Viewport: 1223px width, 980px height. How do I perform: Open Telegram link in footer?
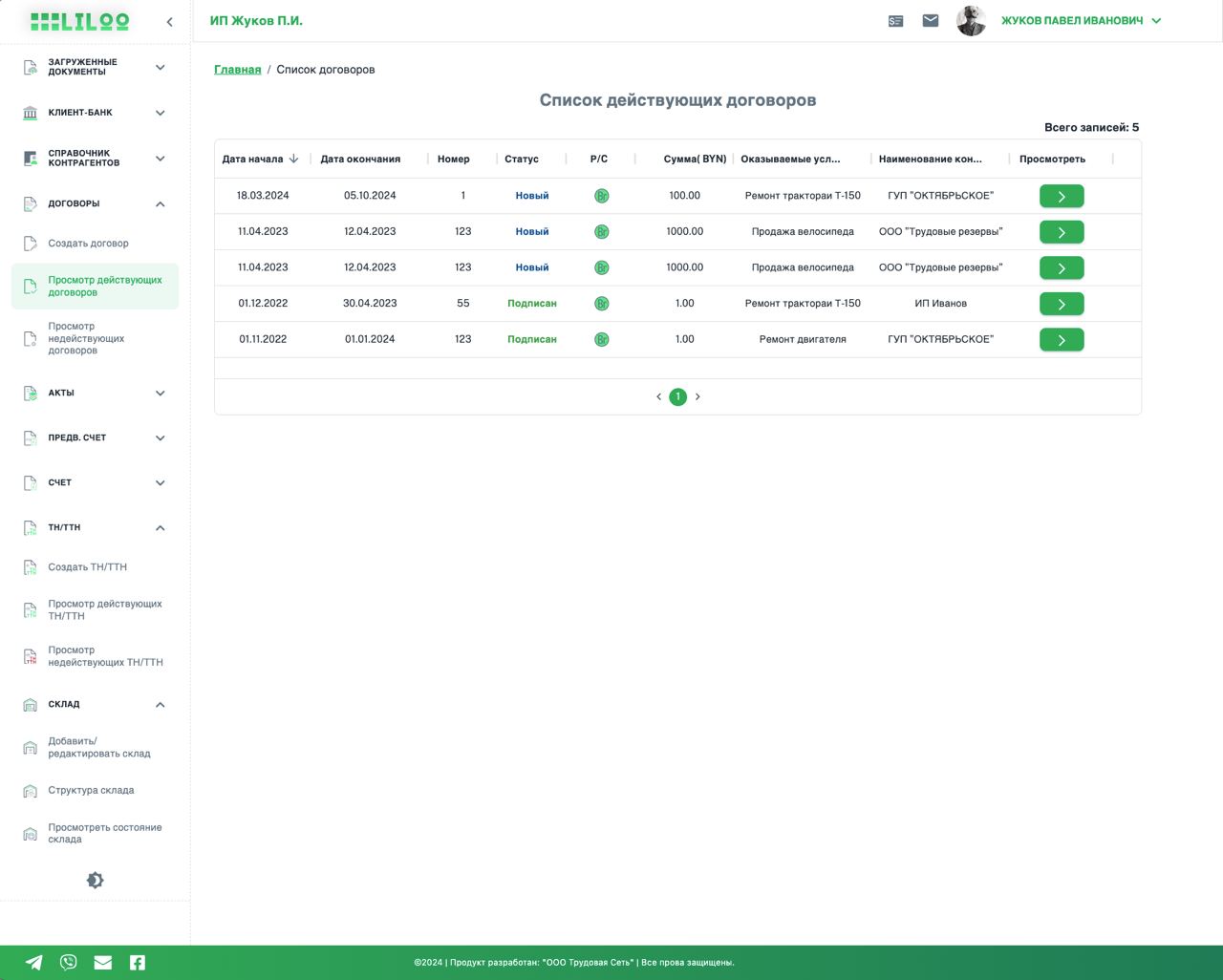[34, 963]
